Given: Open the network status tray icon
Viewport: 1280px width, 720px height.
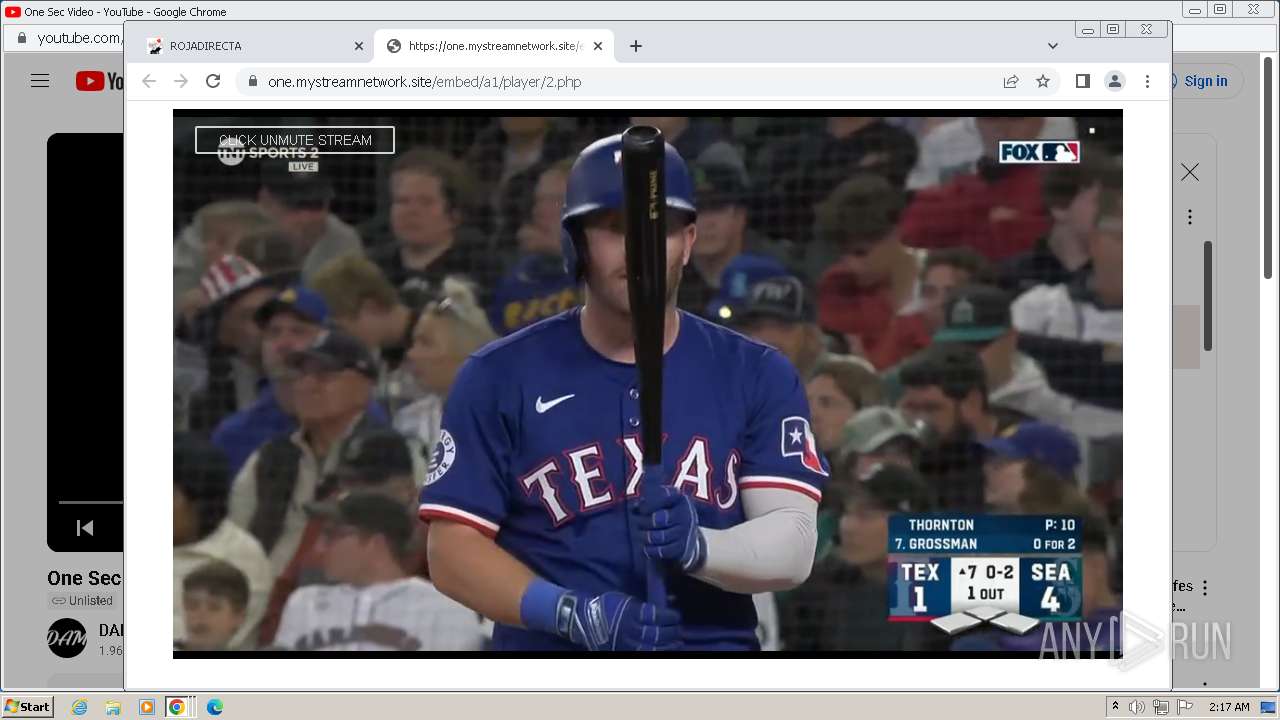Looking at the screenshot, I should click(1160, 707).
